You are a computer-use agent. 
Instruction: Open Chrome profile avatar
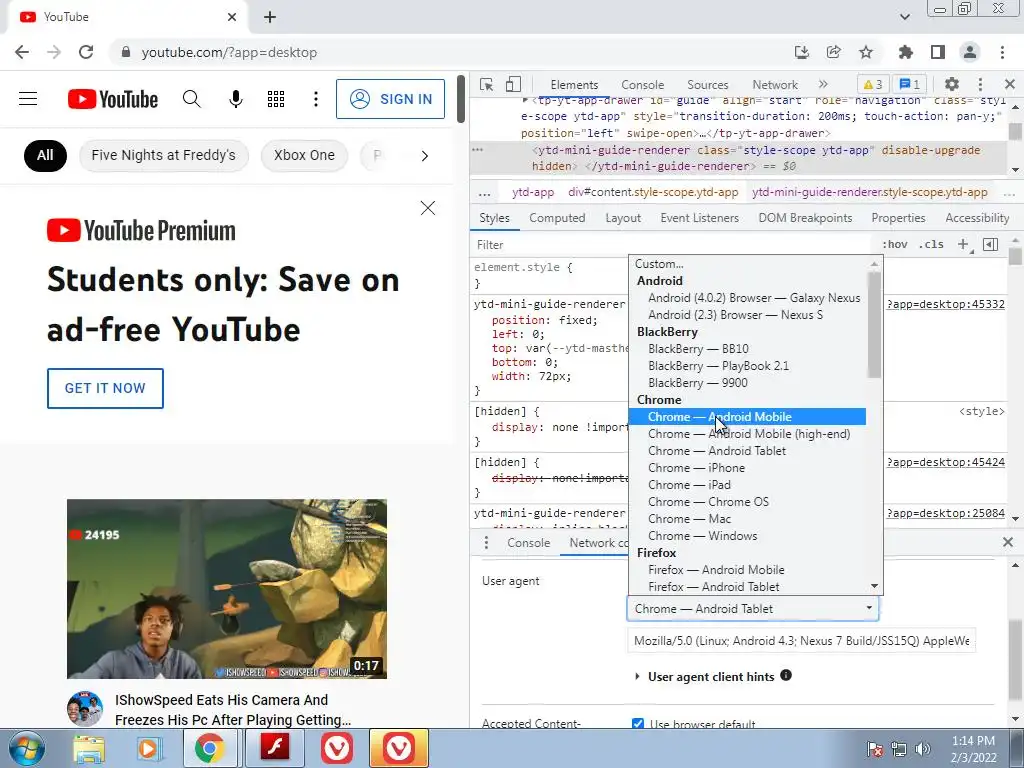tap(970, 52)
